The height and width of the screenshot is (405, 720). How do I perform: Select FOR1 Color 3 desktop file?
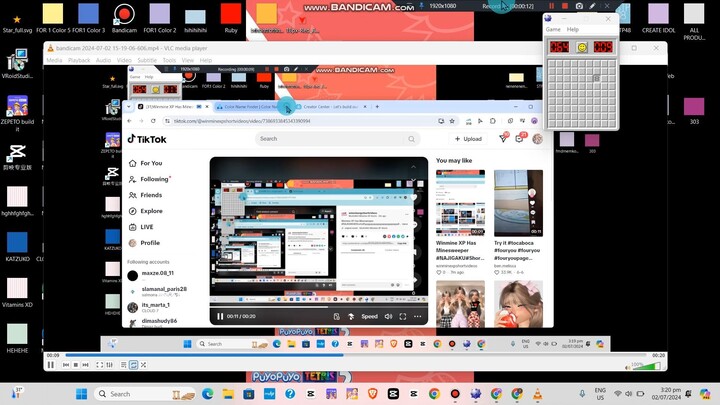pos(88,18)
